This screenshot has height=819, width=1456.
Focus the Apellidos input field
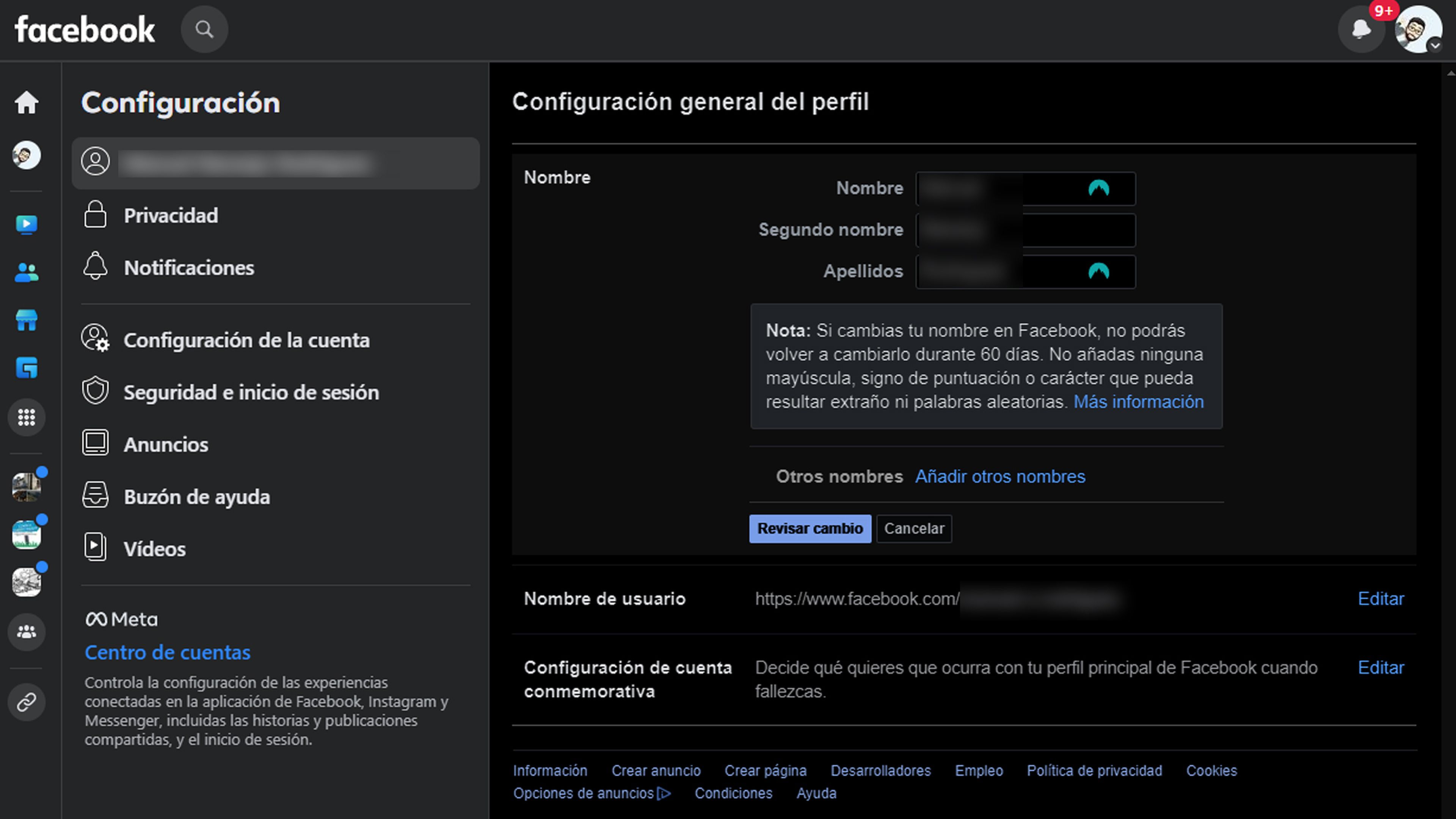click(x=1025, y=272)
